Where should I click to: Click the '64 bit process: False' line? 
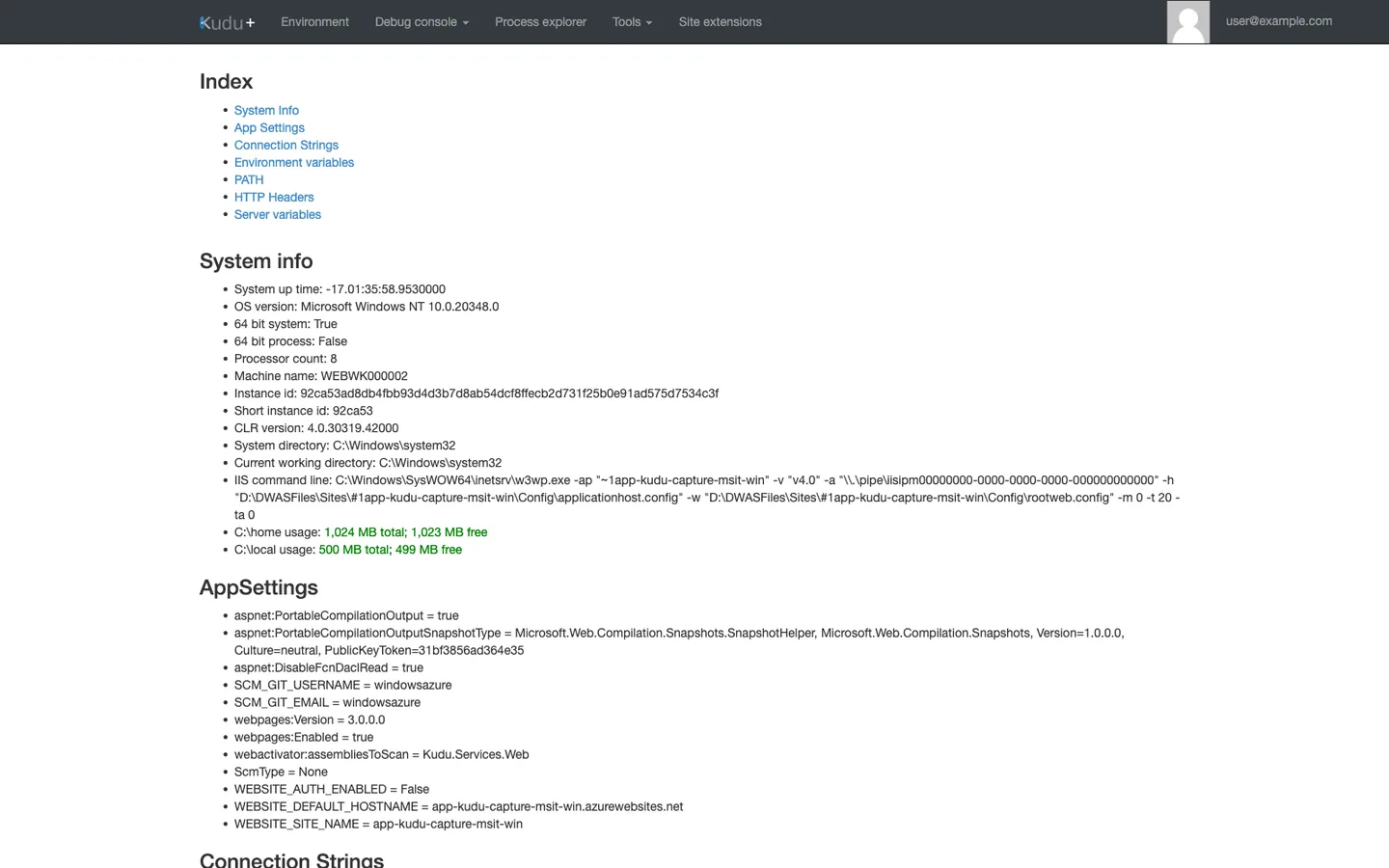(x=290, y=341)
